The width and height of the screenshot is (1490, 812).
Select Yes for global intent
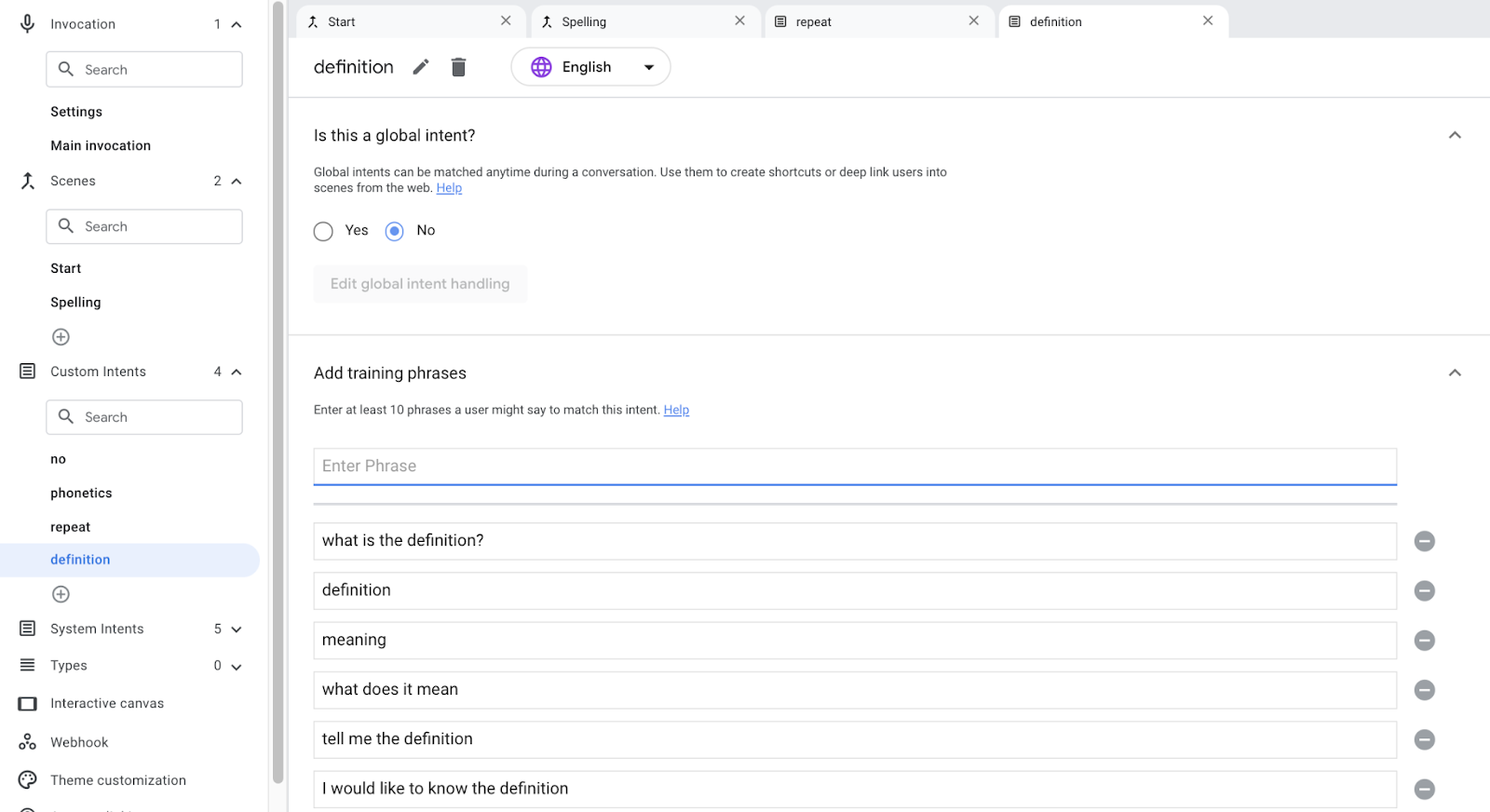323,231
